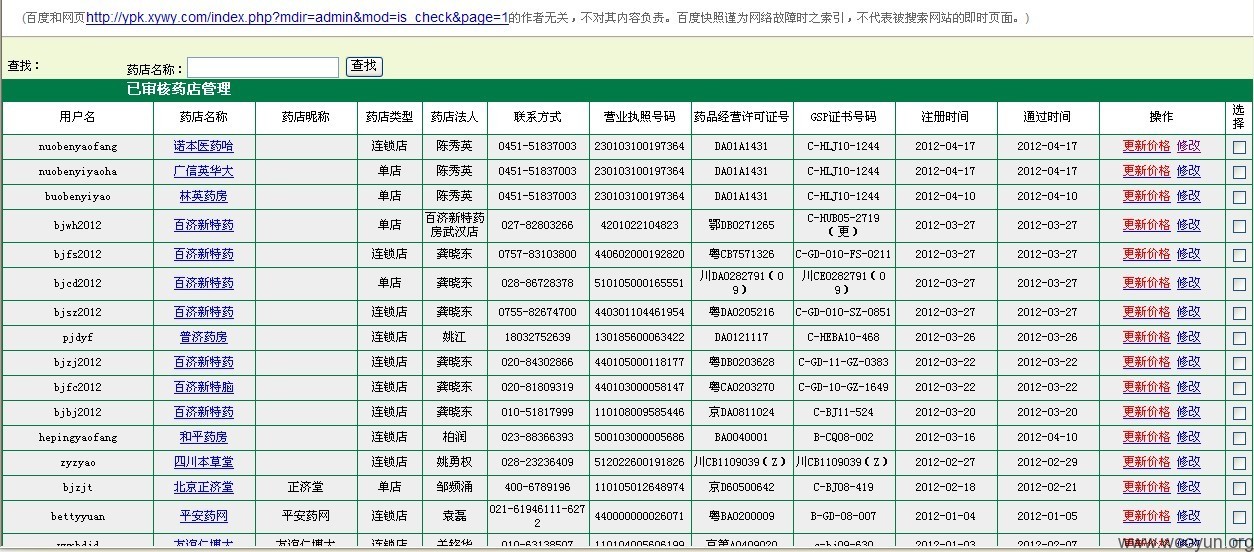Viewport: 1254px width, 552px height.
Task: Click the 已审核药店管理 section title
Action: (179, 90)
